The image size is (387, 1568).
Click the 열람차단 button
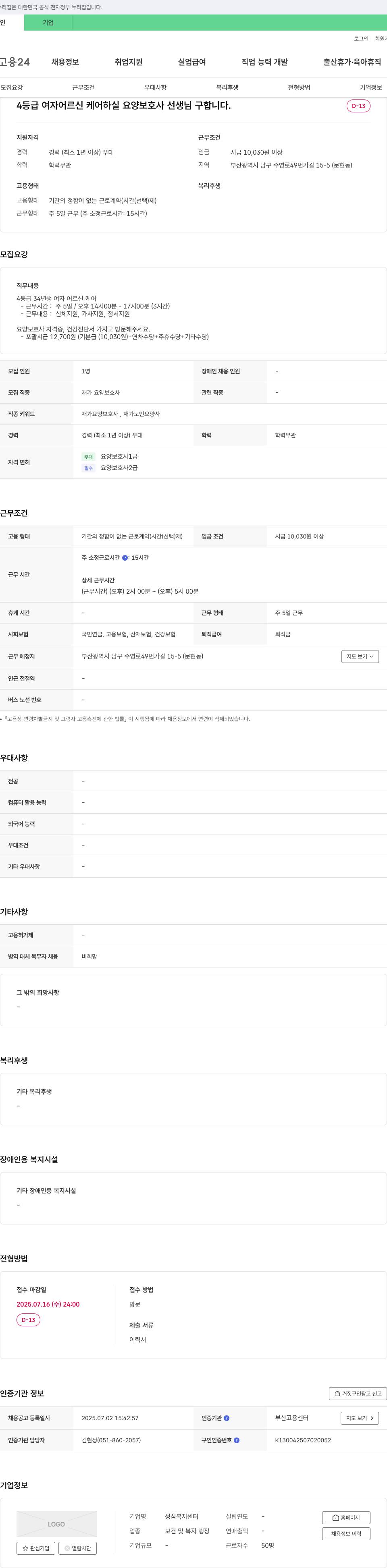[77, 1548]
